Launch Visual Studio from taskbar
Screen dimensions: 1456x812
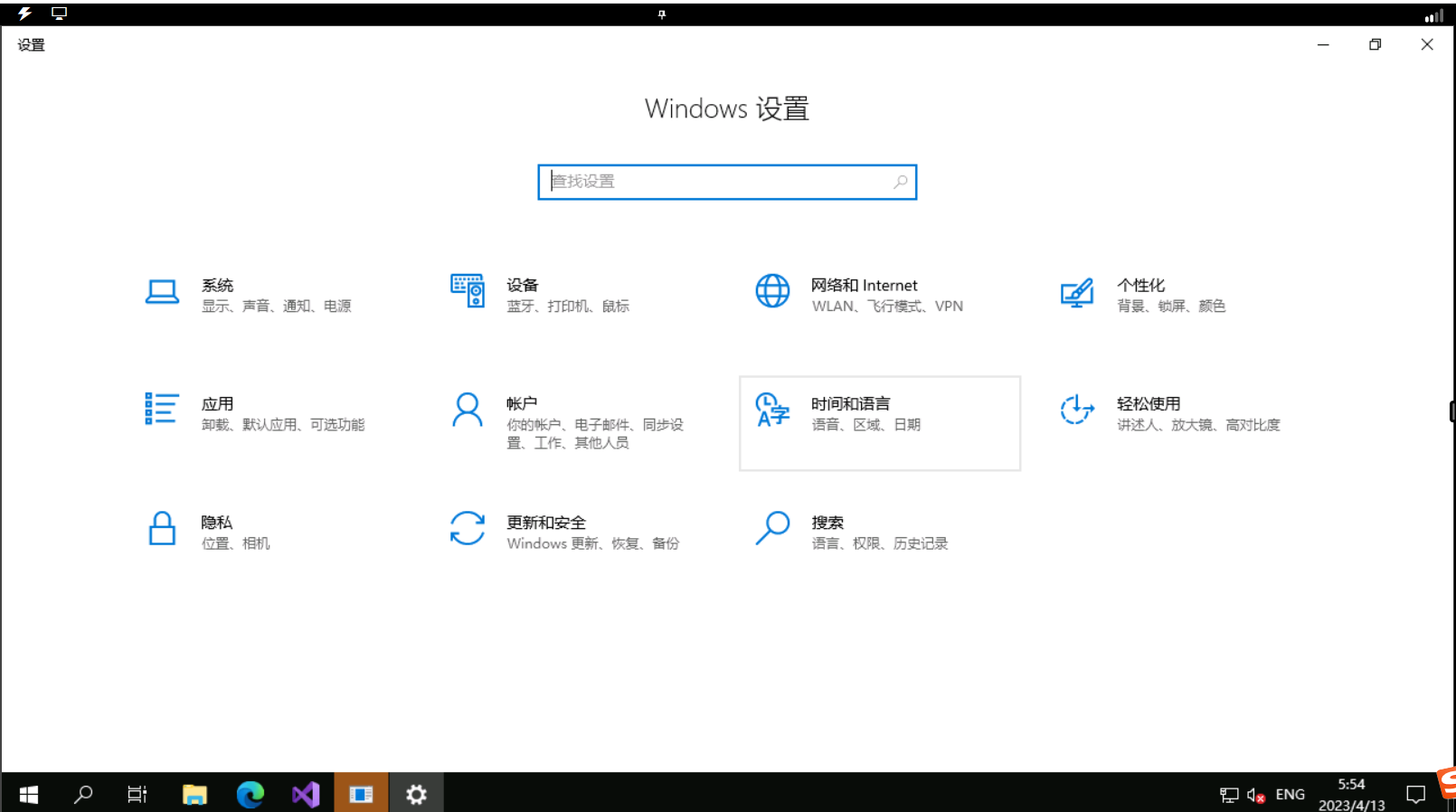pos(306,794)
